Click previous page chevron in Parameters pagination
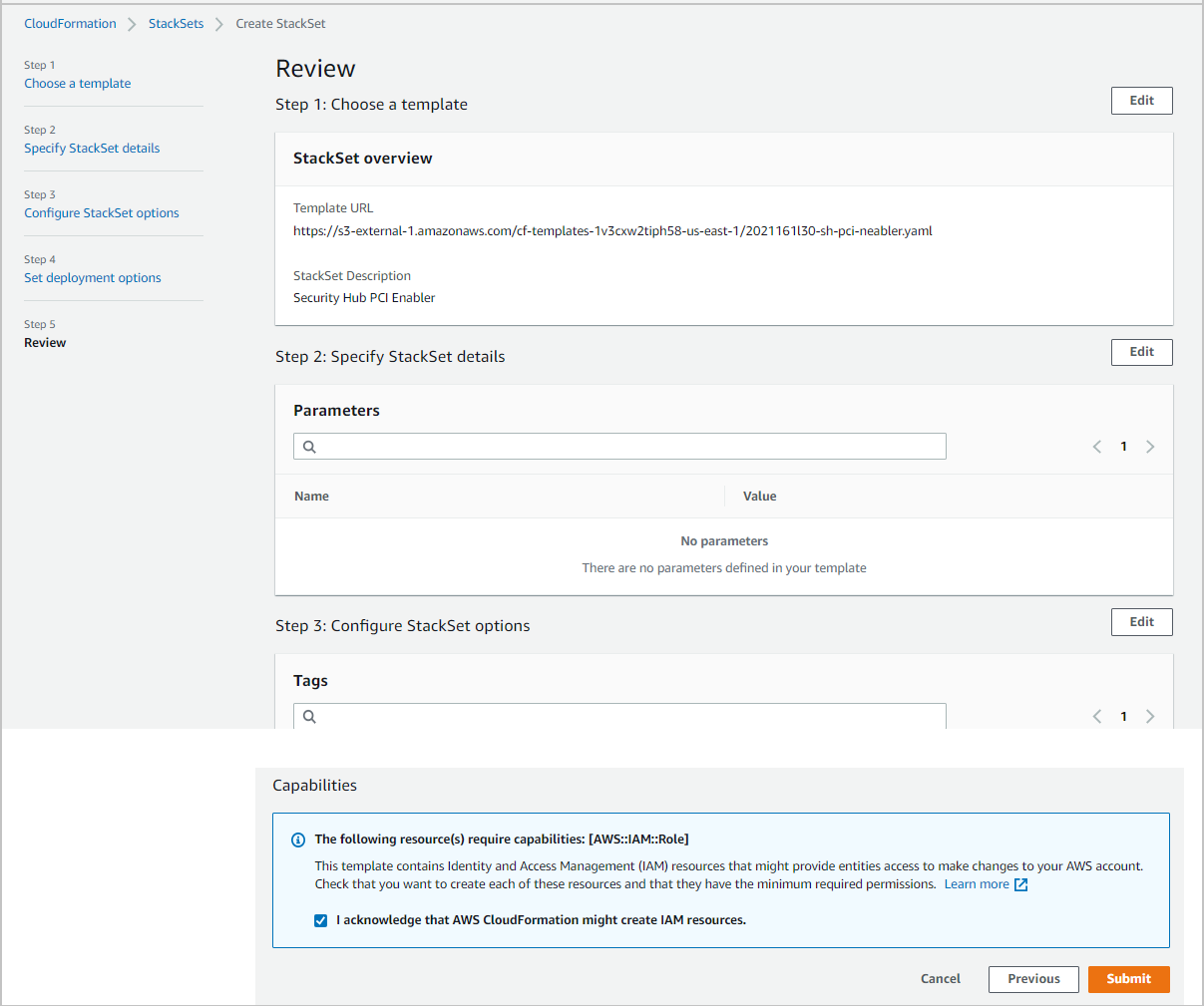This screenshot has width=1204, height=1006. [x=1097, y=446]
